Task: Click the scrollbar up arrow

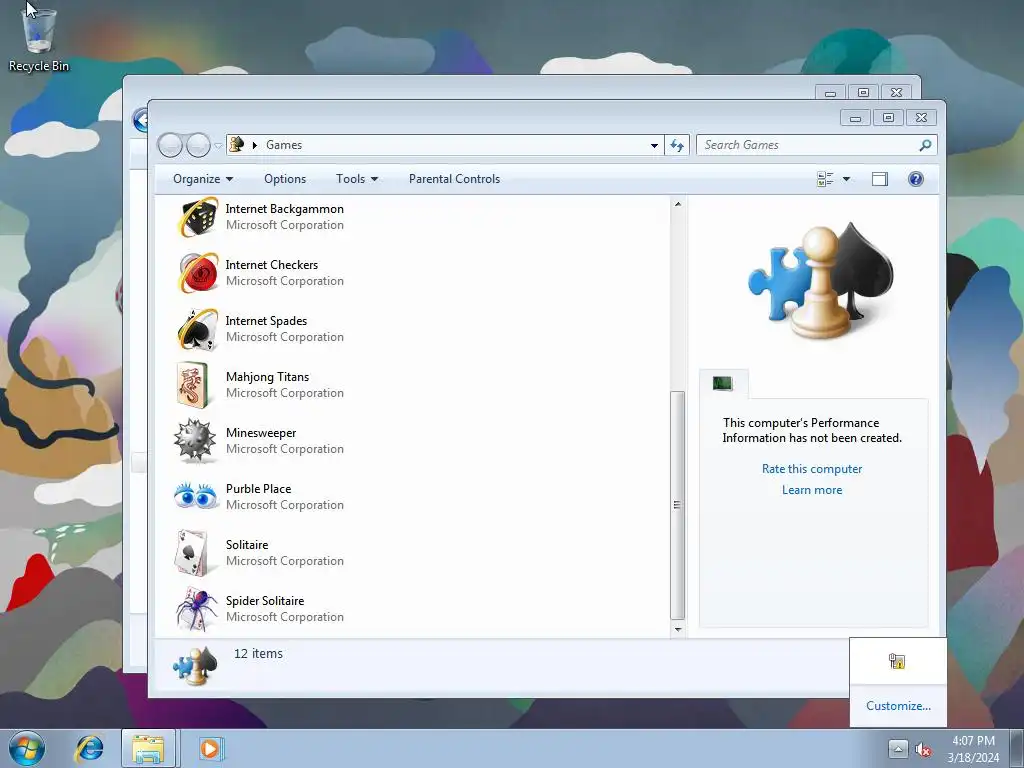Action: click(678, 204)
